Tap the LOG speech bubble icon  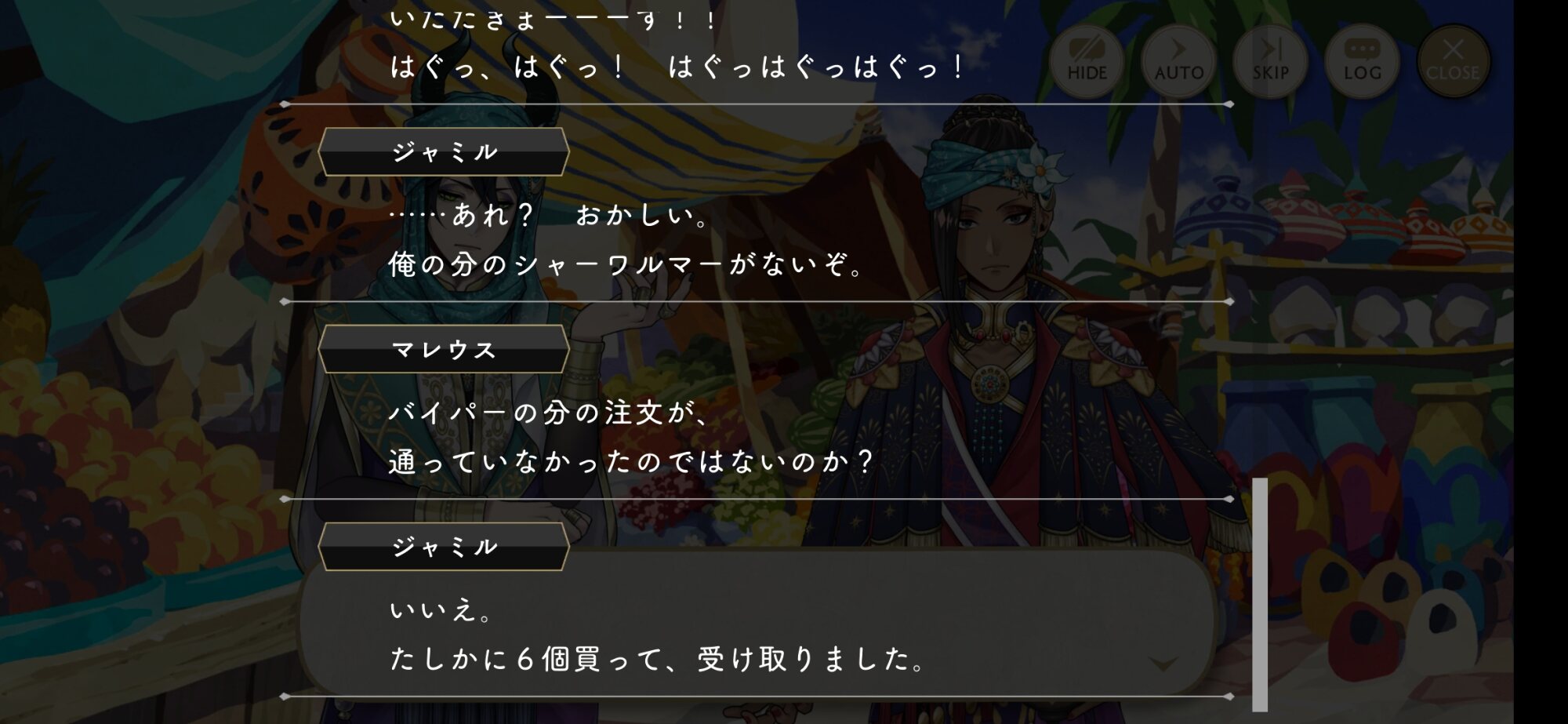pos(1362,61)
